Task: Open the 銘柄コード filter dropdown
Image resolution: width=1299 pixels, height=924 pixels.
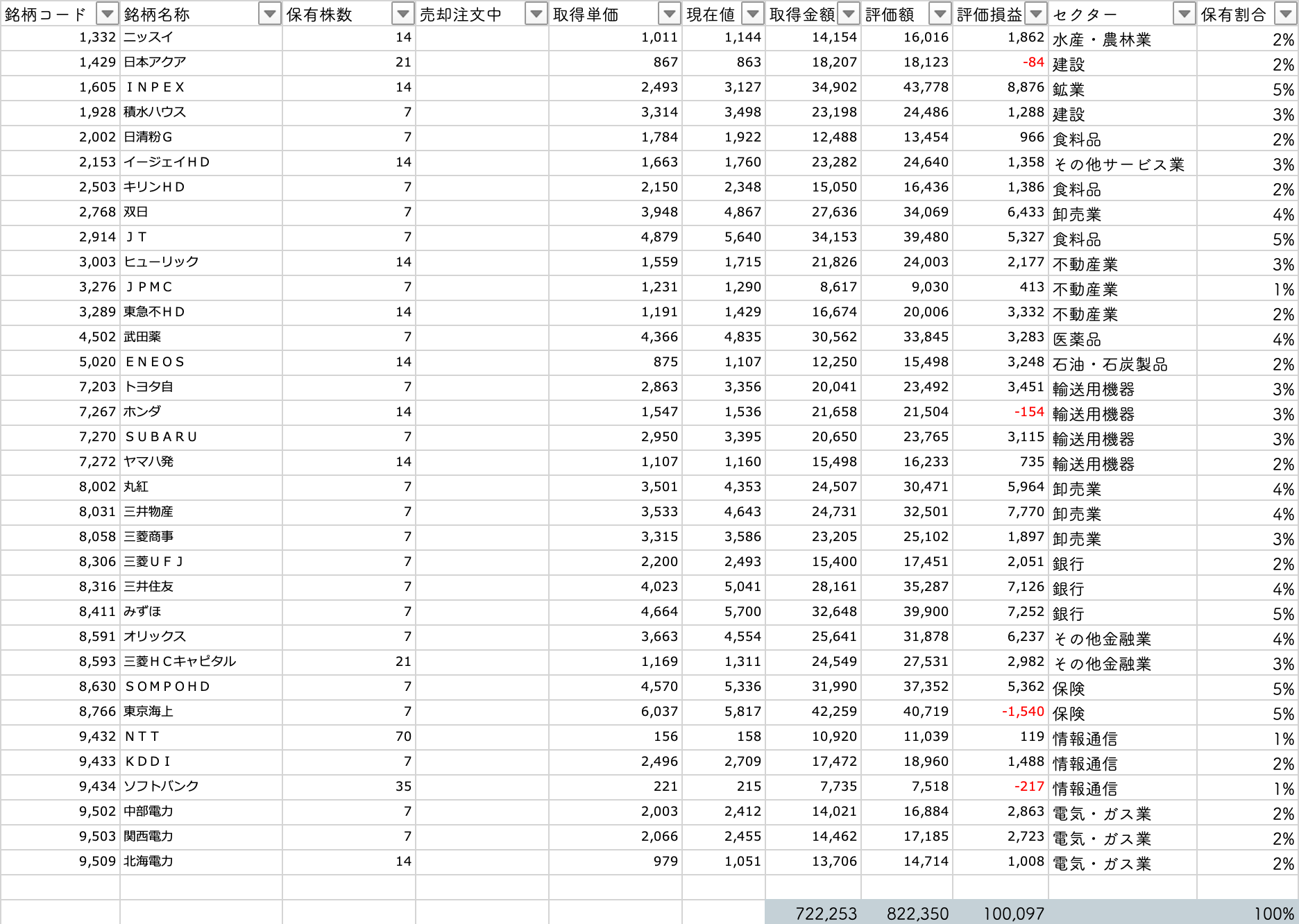Action: [x=107, y=14]
